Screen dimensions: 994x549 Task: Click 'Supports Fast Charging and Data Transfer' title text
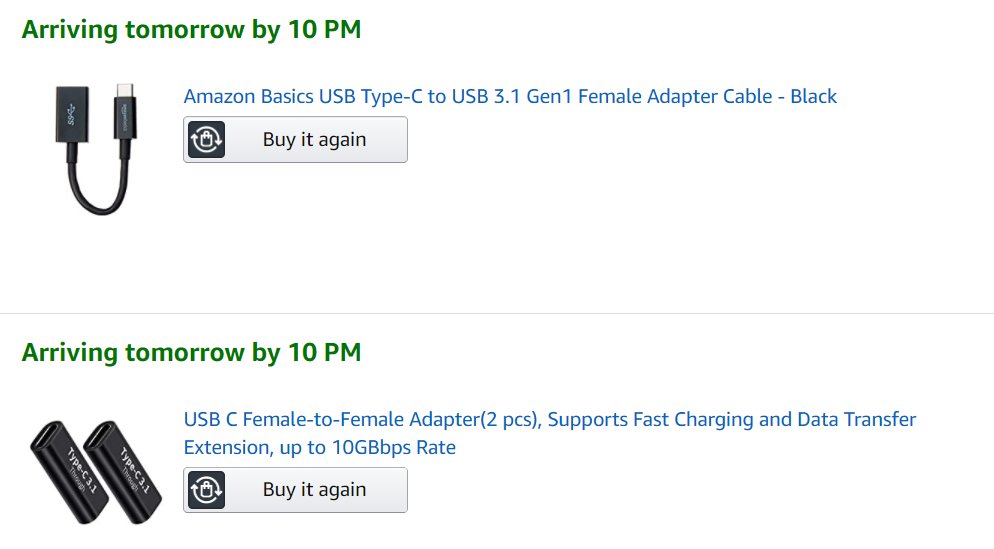tap(732, 420)
